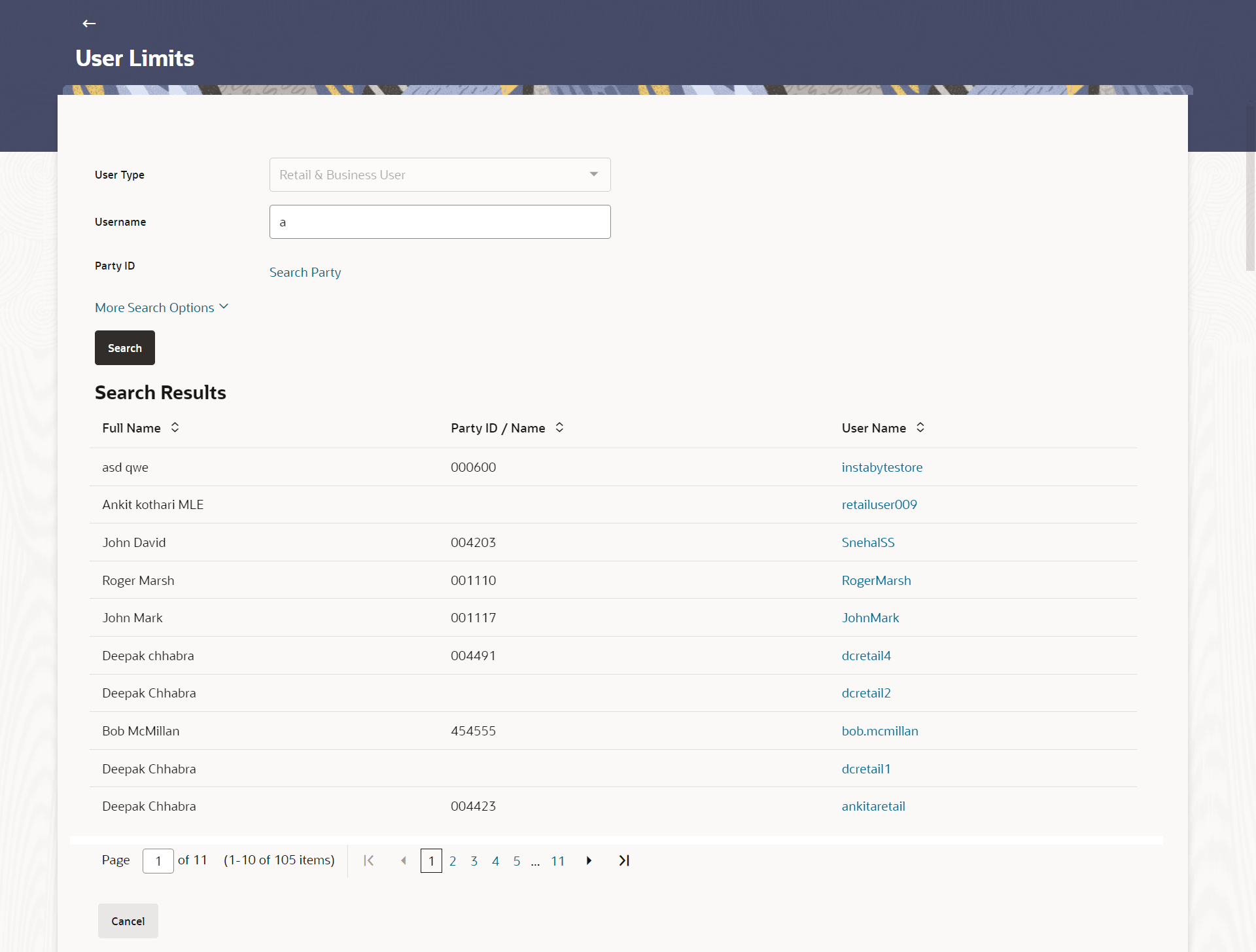Sort results by User Name column
Image resolution: width=1256 pixels, height=952 pixels.
pyautogui.click(x=920, y=428)
